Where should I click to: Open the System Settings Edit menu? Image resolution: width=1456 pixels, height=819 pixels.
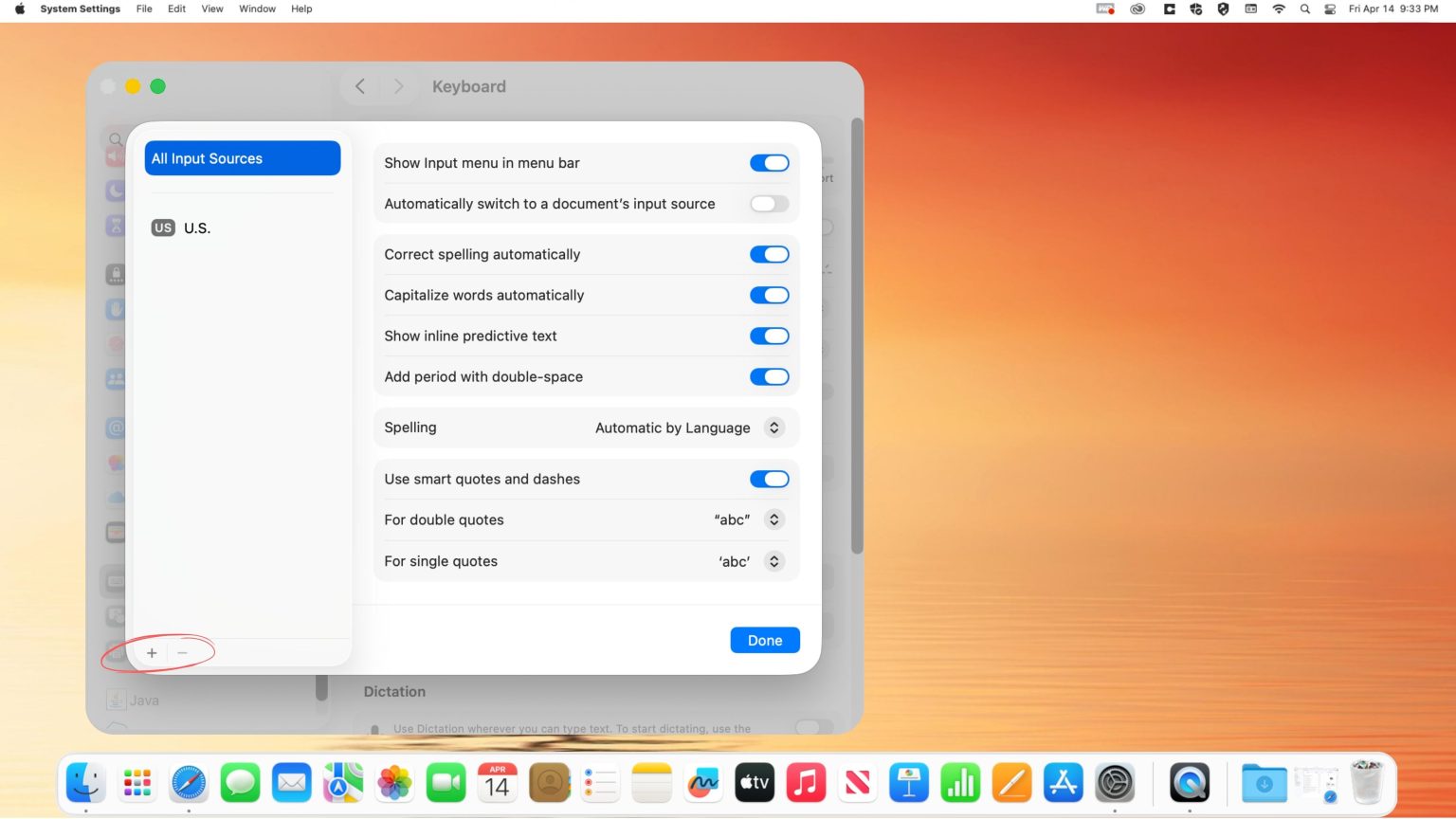point(176,9)
